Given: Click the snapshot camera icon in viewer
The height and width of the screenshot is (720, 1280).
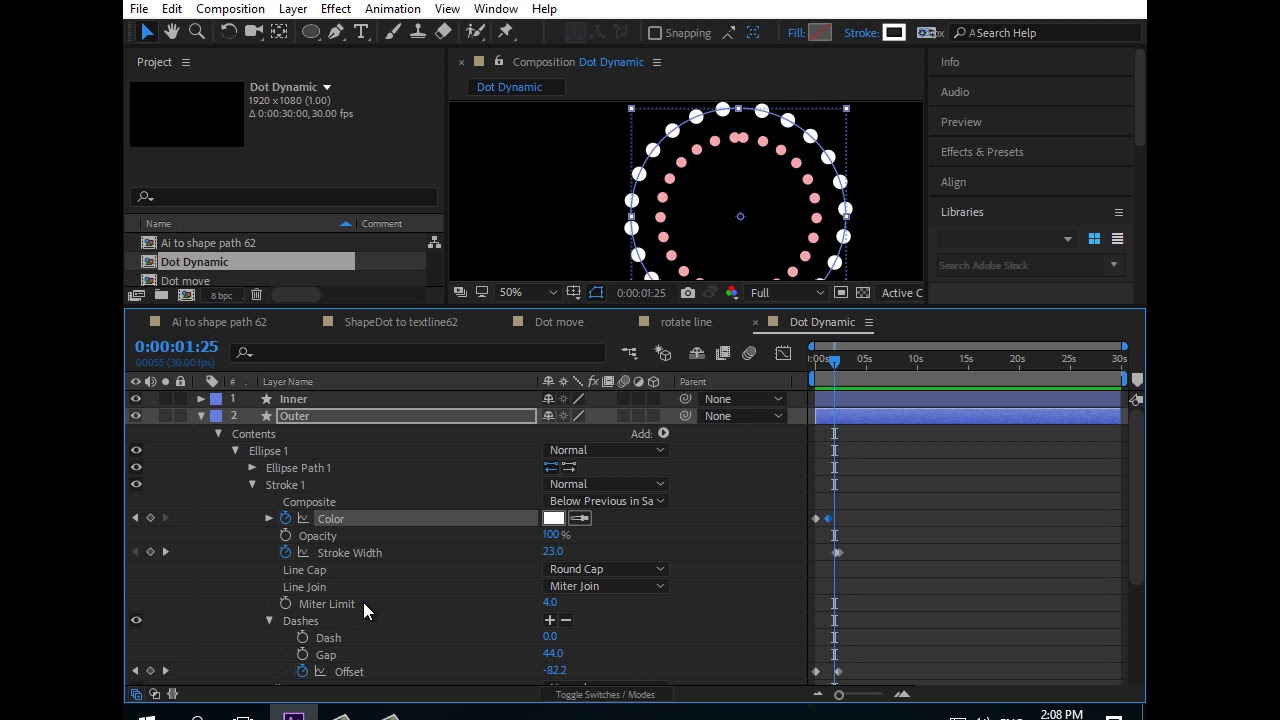Looking at the screenshot, I should (688, 293).
